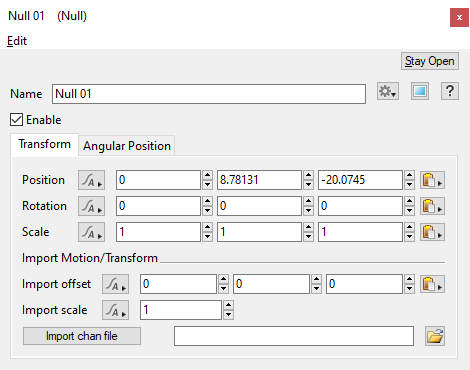470x370 pixels.
Task: Decrease second Rotation value with down spinner
Action: pyautogui.click(x=308, y=211)
